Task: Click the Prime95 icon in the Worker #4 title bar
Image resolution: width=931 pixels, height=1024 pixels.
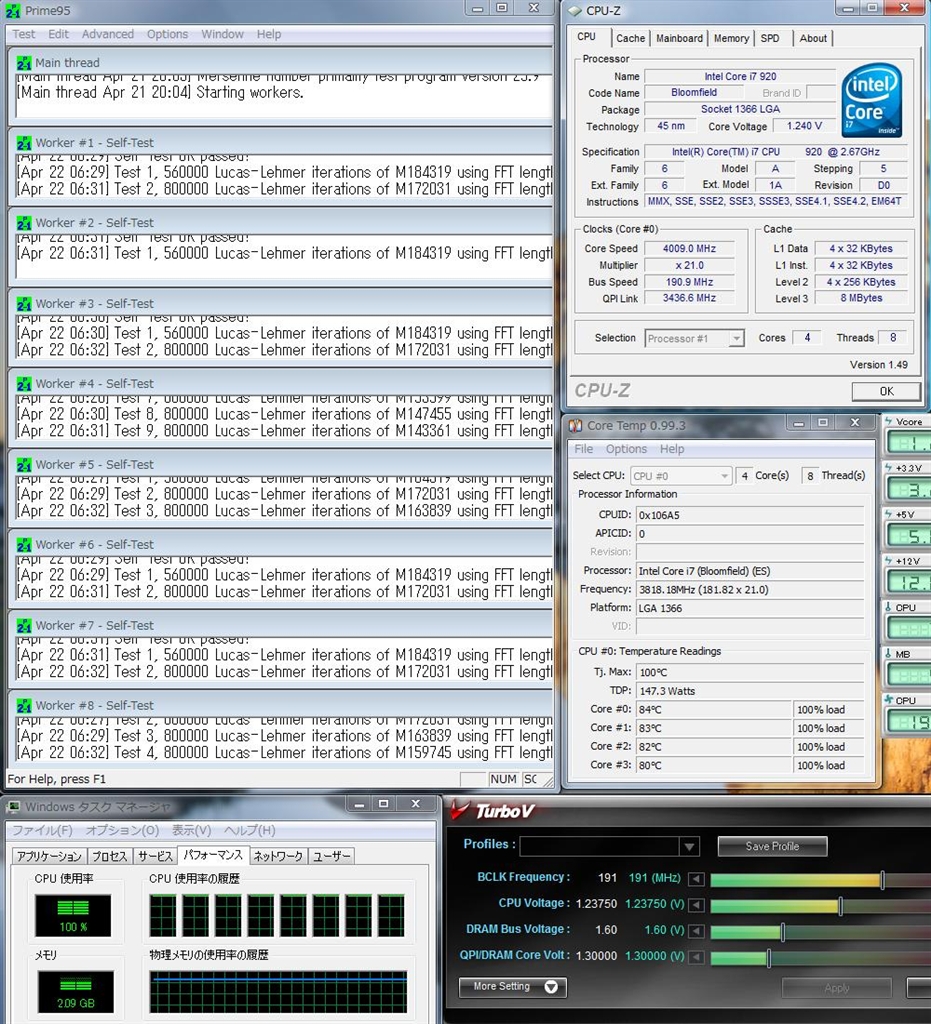Action: pos(24,384)
